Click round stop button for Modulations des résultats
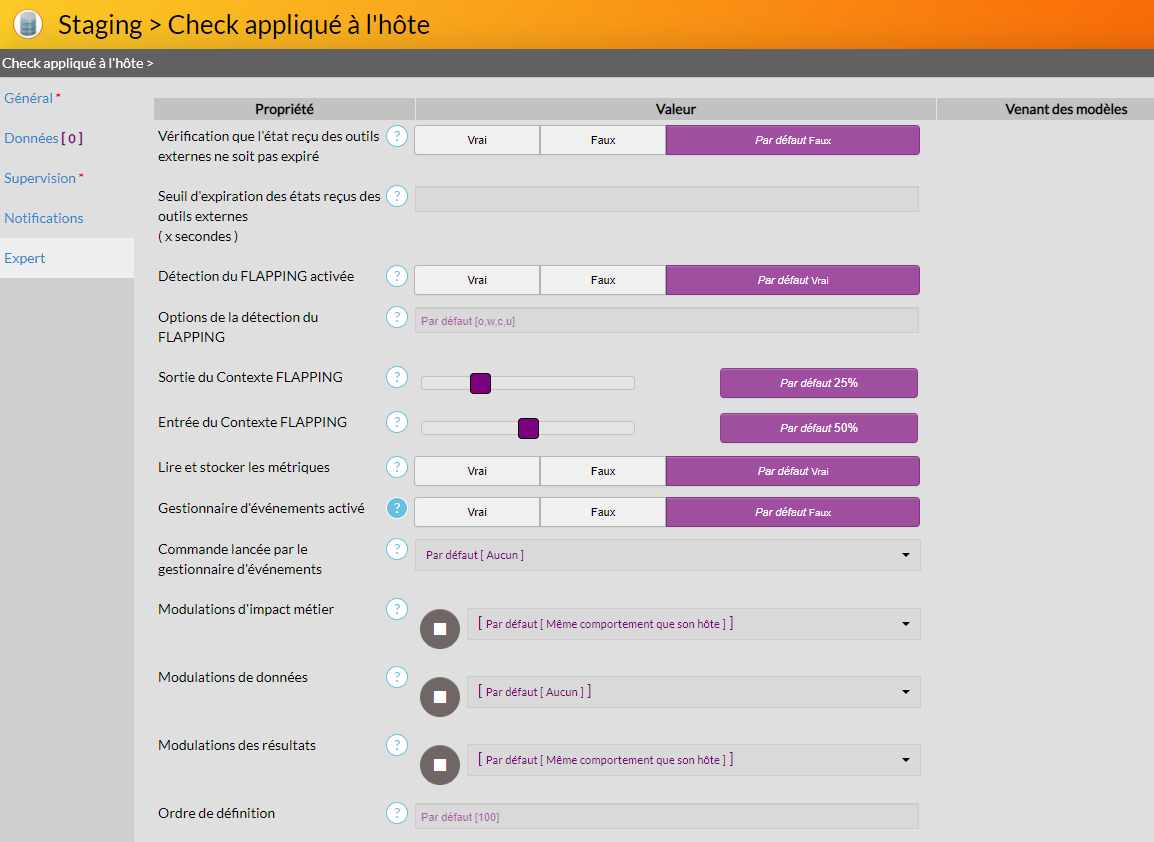Screen dimensions: 1154x842 (x=440, y=765)
